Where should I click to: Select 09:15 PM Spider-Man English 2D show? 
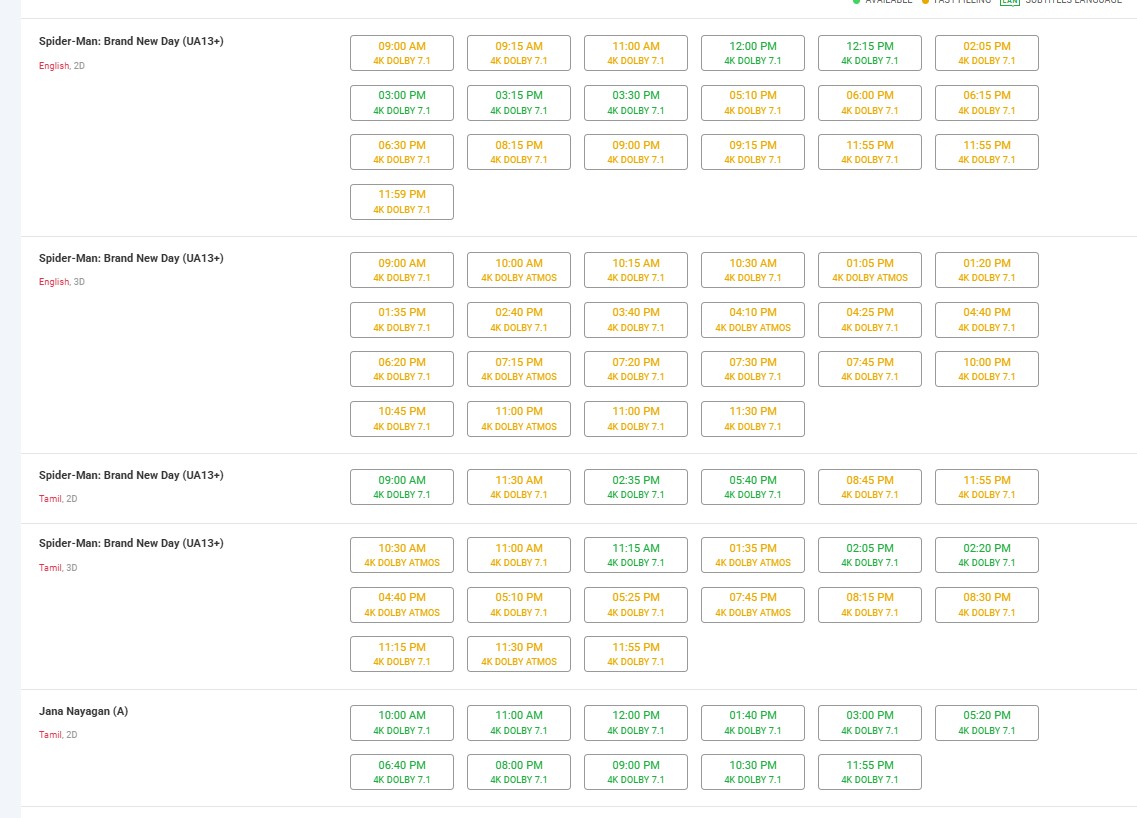pos(753,152)
